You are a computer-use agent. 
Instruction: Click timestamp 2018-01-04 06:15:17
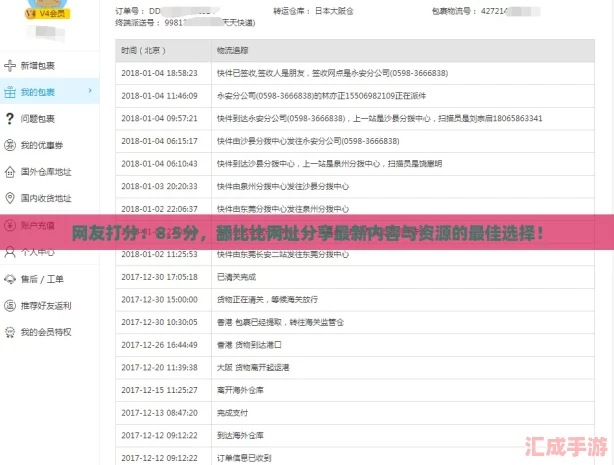pos(159,141)
